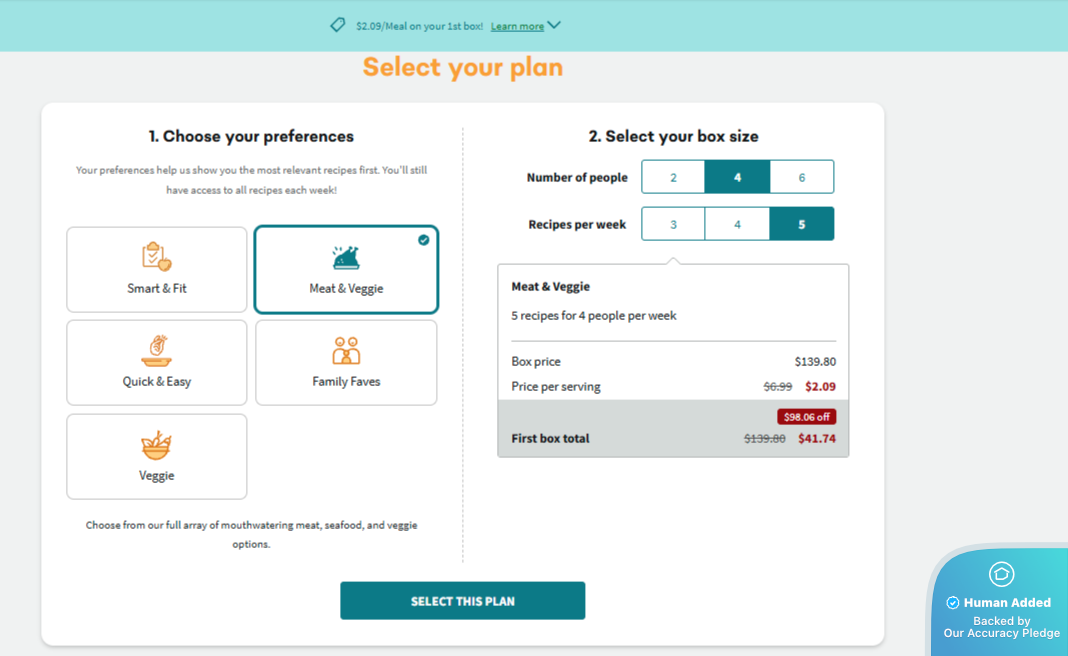Click the Veggie salad bowl icon
Viewport: 1068px width, 656px height.
pos(156,445)
